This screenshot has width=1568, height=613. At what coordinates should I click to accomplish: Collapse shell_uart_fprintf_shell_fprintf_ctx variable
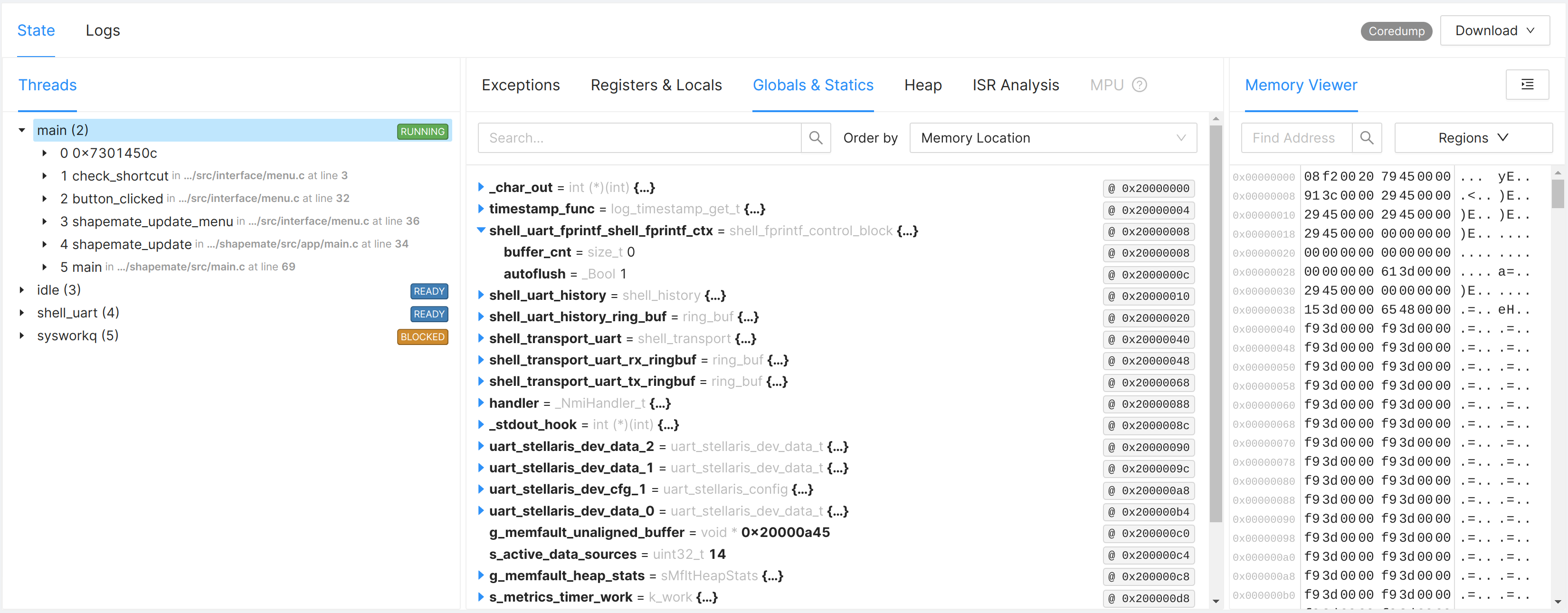point(481,231)
